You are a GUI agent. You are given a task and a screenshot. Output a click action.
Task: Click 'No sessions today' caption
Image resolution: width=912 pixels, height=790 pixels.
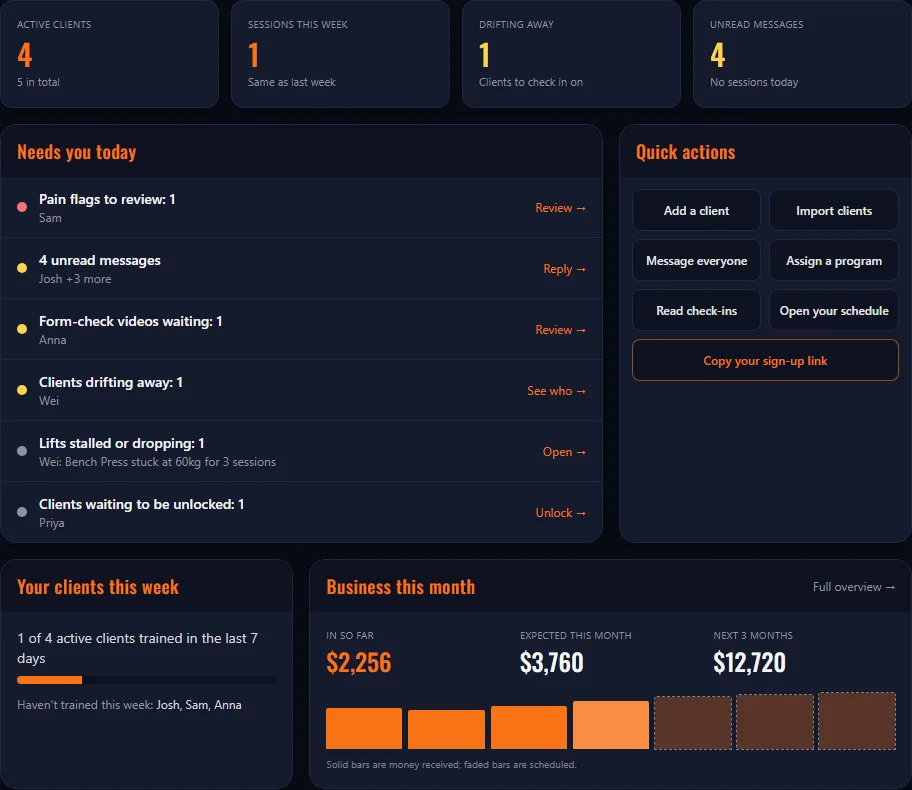pos(754,82)
